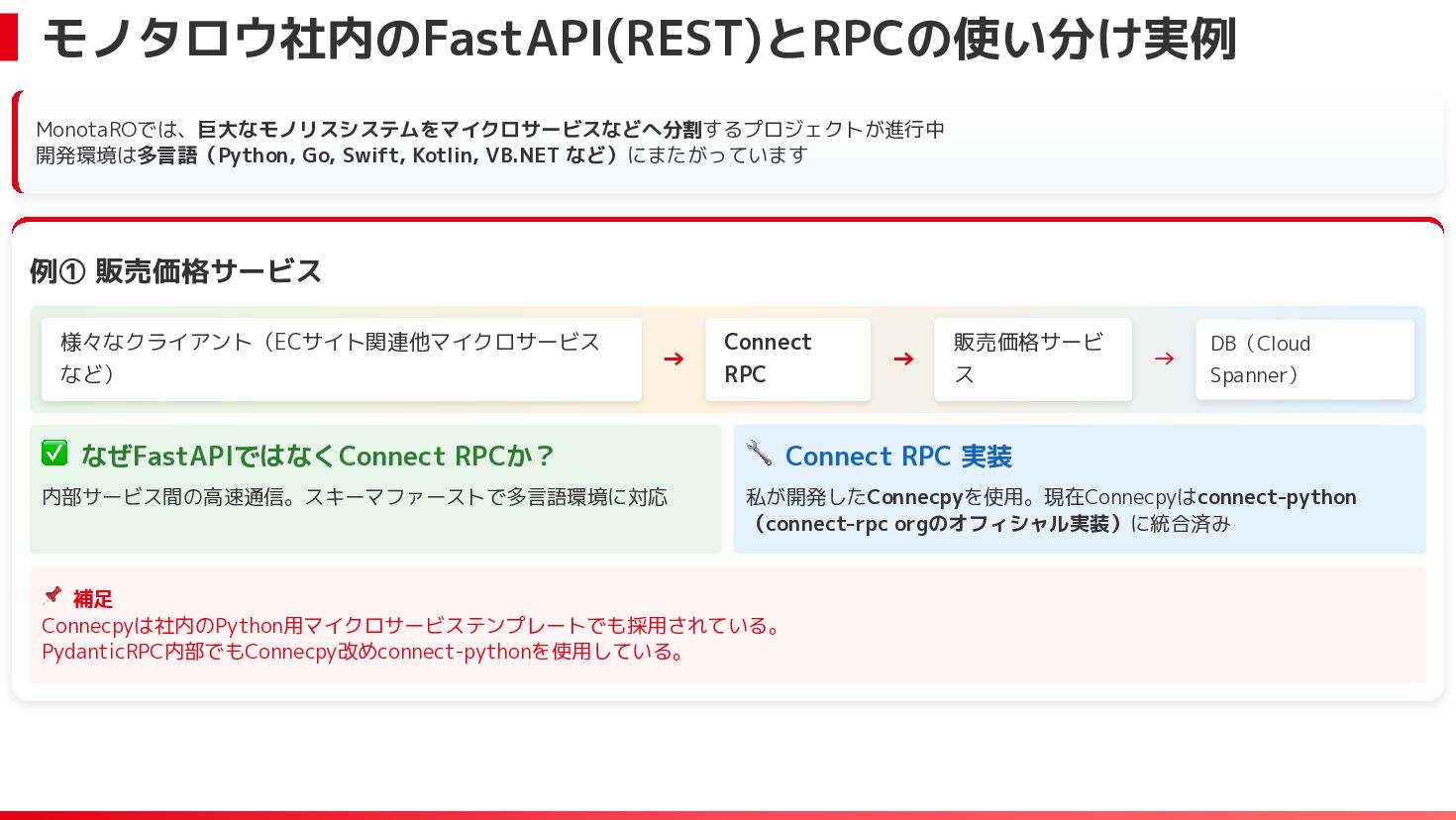This screenshot has width=1456, height=820.
Task: Click the 販売価格サービス flow box
Action: [1033, 359]
